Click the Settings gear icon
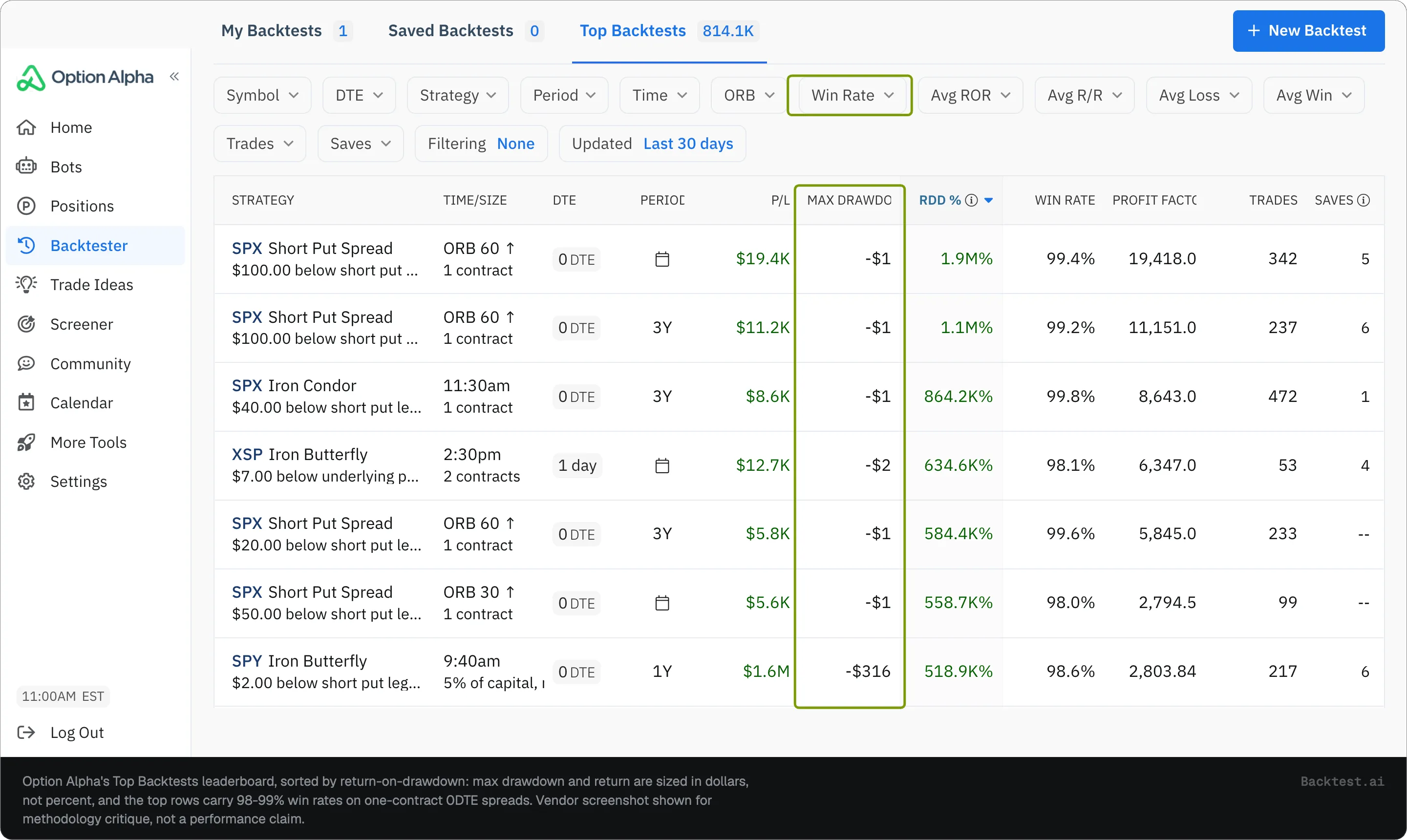1407x840 pixels. coord(26,481)
